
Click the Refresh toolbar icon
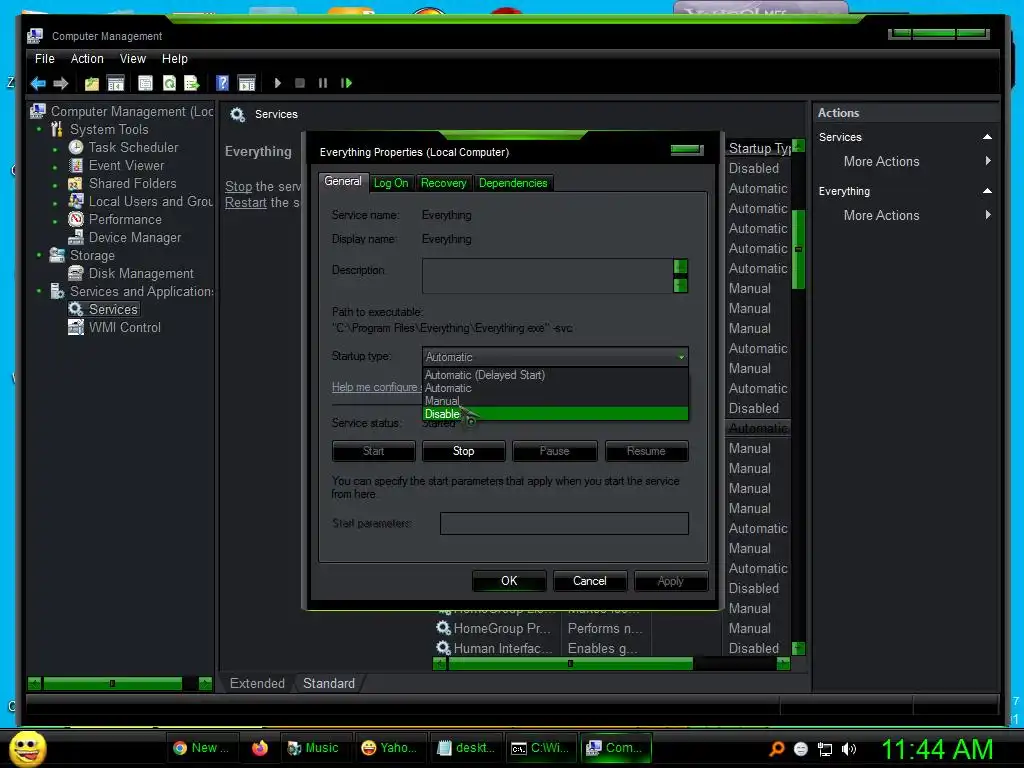tap(169, 83)
